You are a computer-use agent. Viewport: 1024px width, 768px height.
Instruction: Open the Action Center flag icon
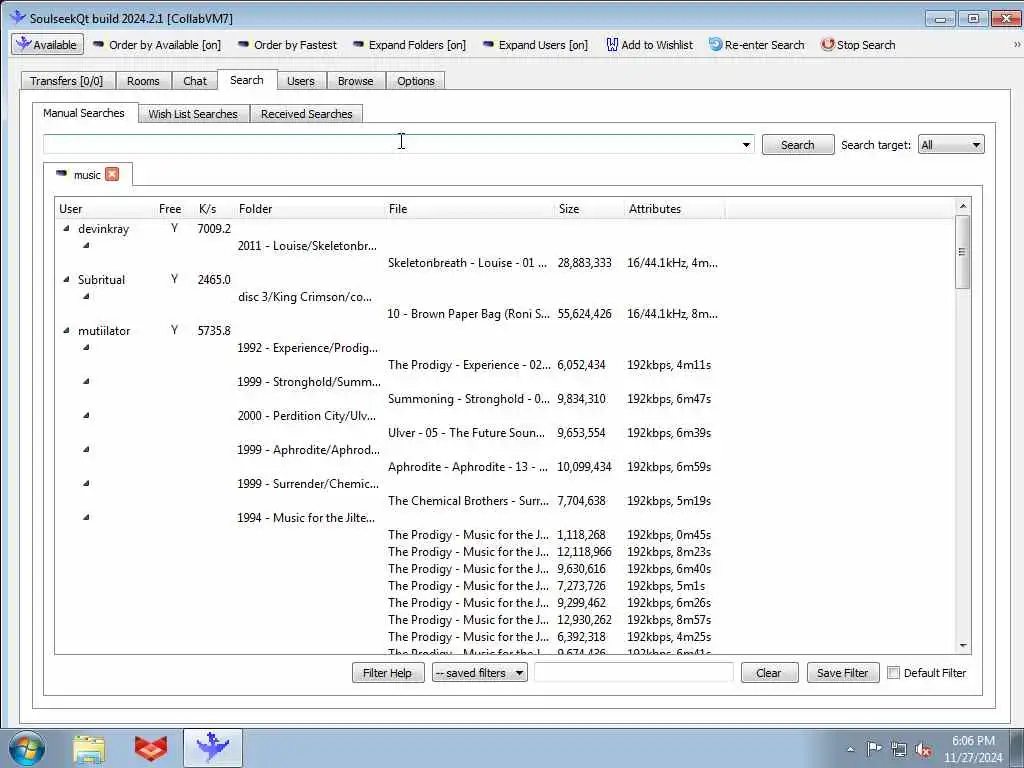point(873,749)
